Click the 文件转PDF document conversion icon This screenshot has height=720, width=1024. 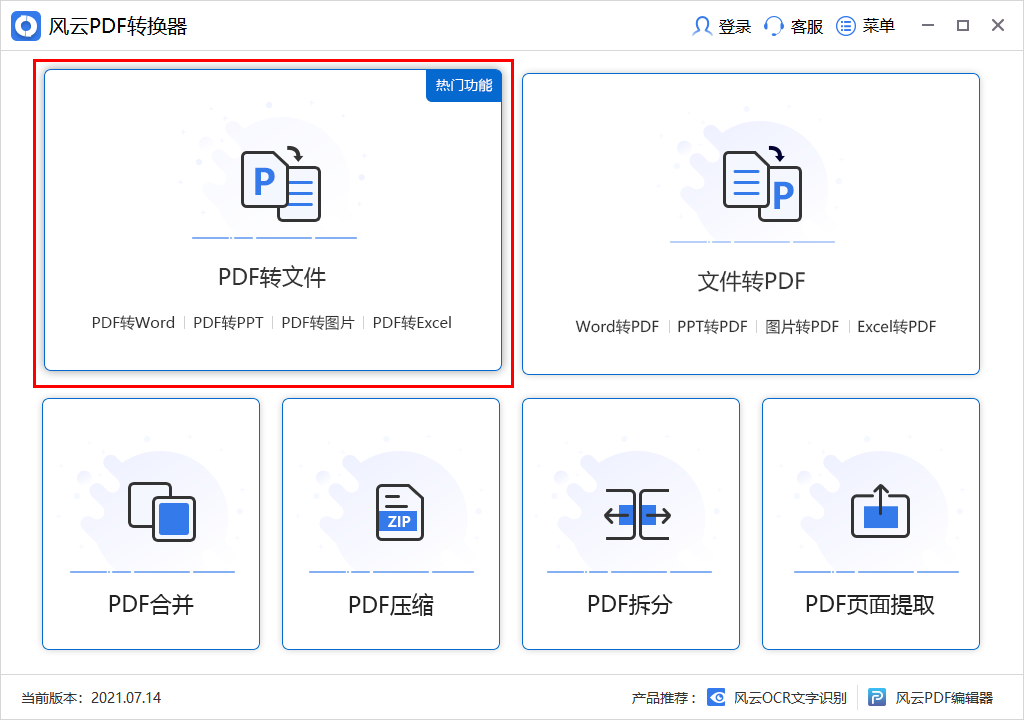click(x=762, y=186)
